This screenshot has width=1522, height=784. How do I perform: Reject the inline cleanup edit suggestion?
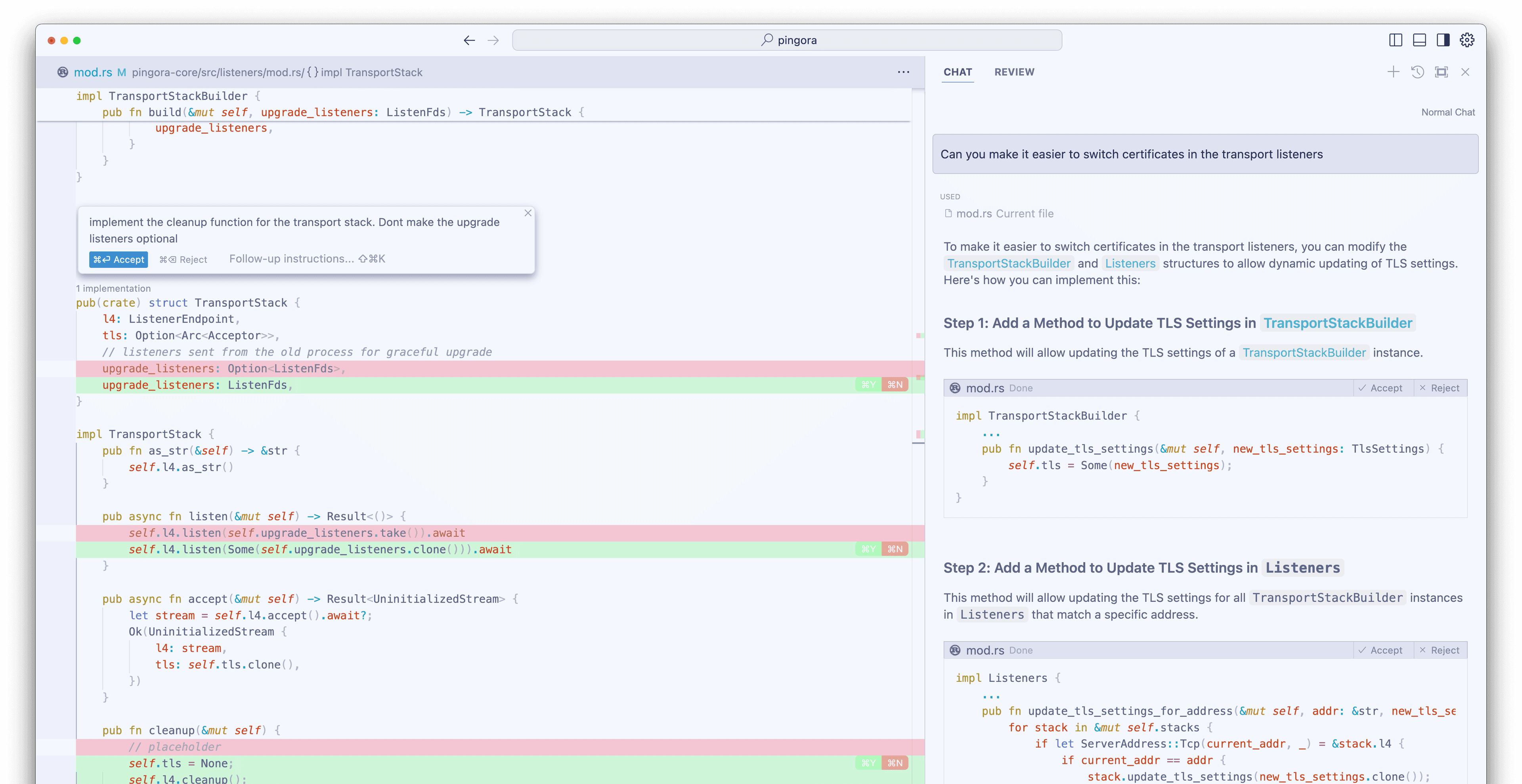[183, 259]
